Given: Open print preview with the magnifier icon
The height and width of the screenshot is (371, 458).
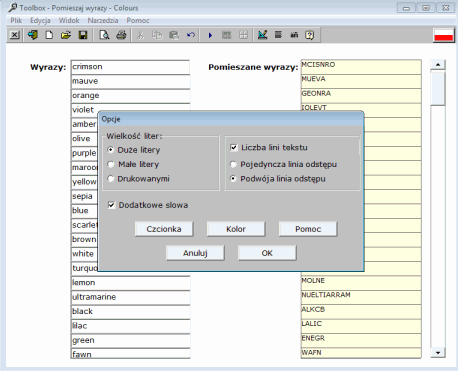Looking at the screenshot, I should click(104, 35).
